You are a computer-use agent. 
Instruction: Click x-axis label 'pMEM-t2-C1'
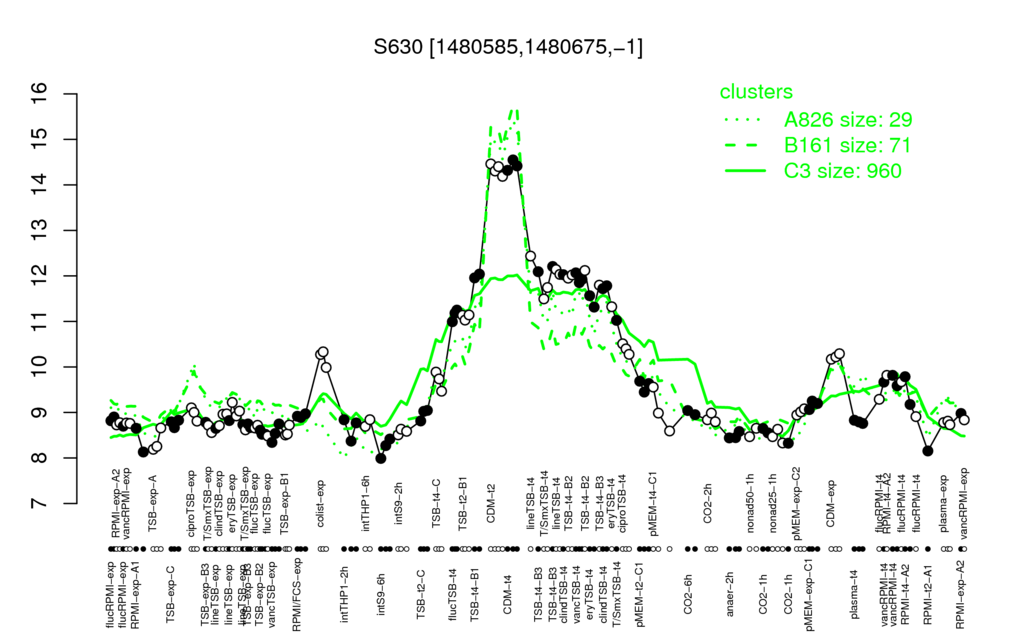point(641,594)
